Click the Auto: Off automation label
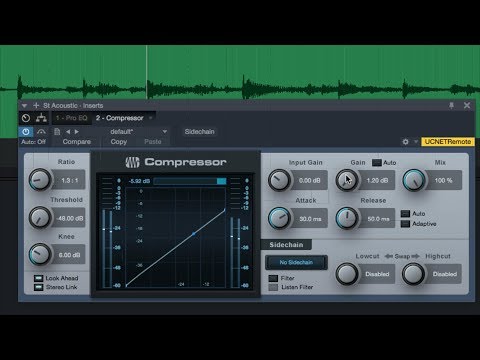Image resolution: width=480 pixels, height=360 pixels. (33, 142)
